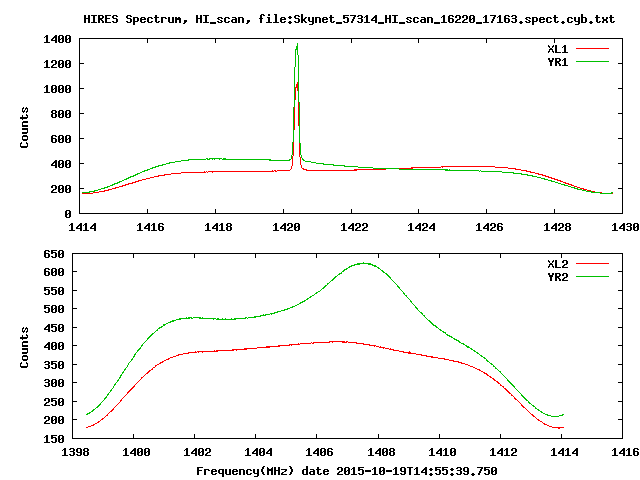Click the 1406 x-axis tick label
This screenshot has height=480, width=640.
[x=320, y=452]
